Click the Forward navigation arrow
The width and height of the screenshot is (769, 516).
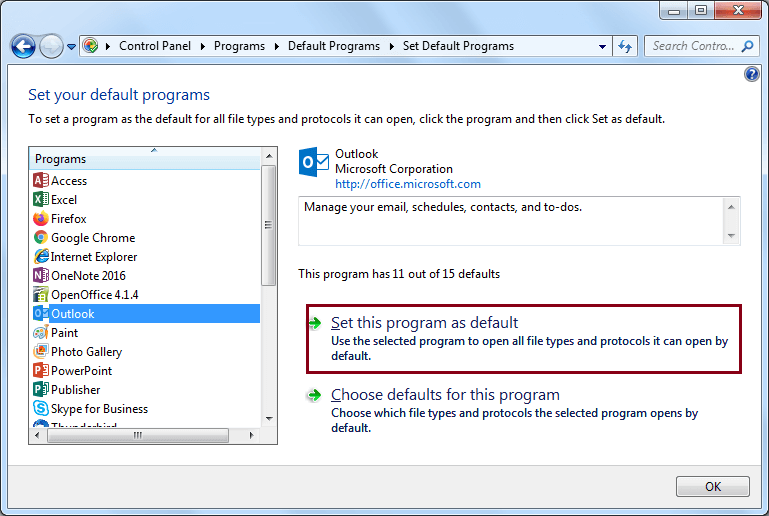[51, 47]
